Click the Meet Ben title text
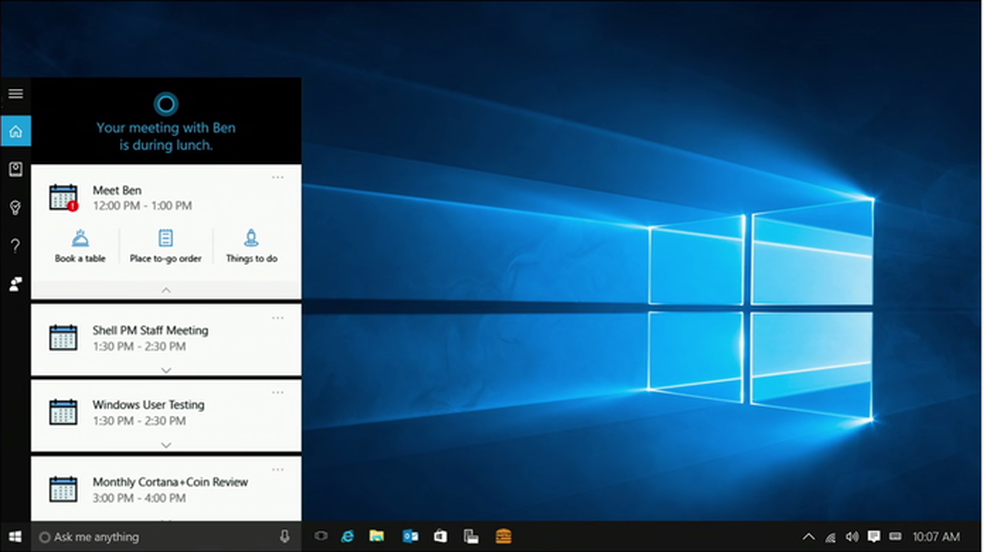The width and height of the screenshot is (984, 552). click(117, 190)
